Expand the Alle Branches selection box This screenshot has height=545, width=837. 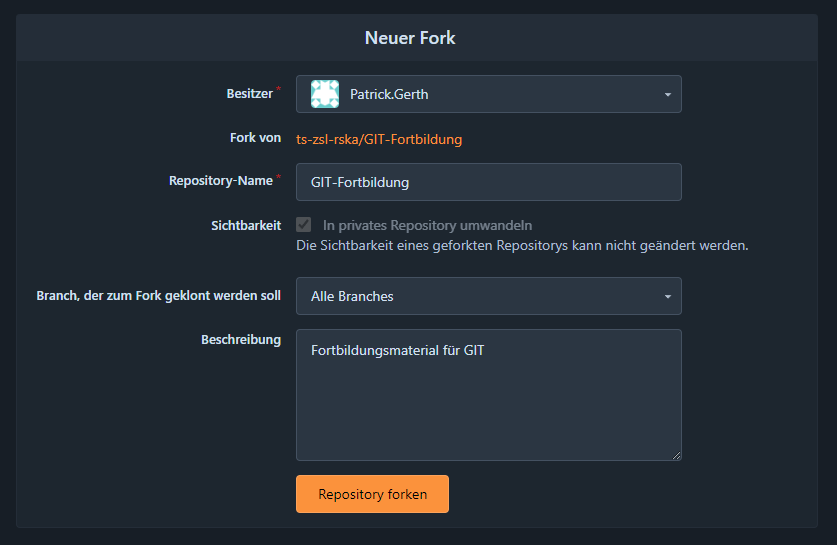488,296
